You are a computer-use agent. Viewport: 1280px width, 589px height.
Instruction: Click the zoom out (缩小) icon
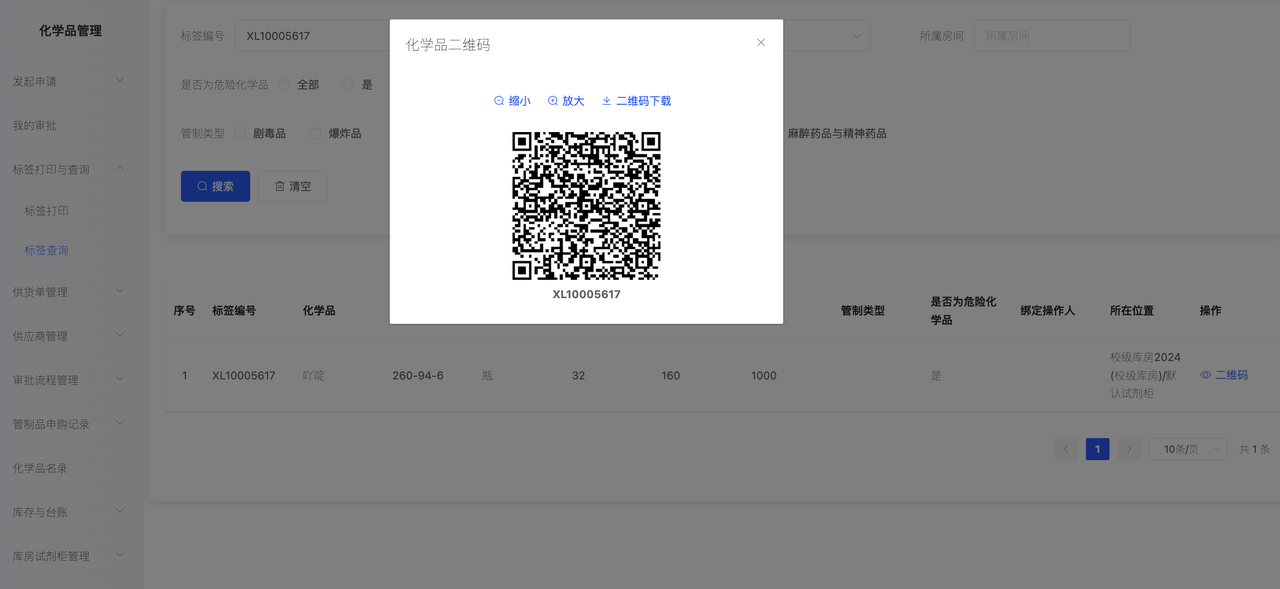point(499,101)
